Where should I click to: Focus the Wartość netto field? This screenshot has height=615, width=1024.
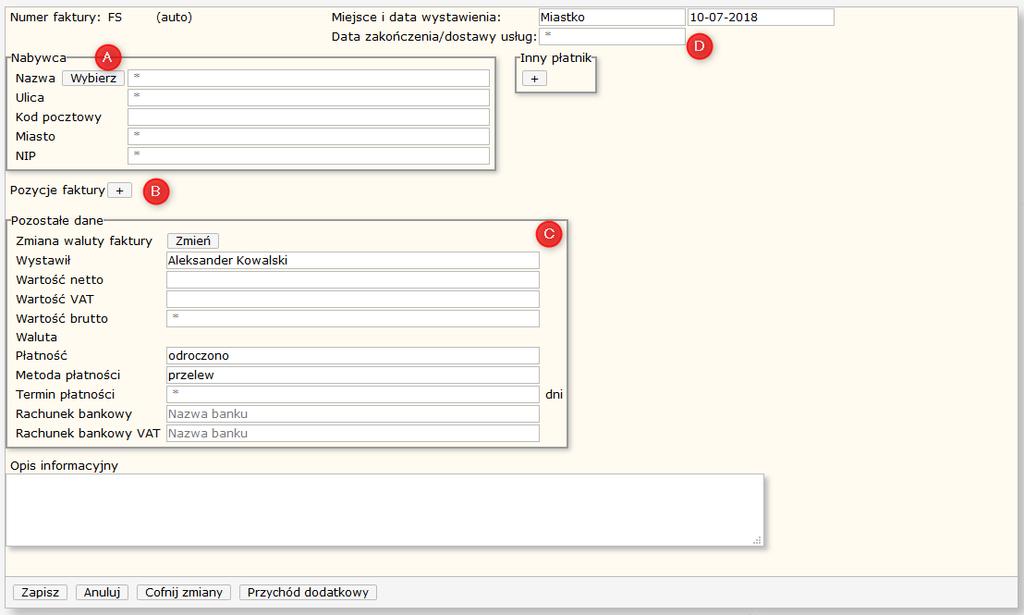[x=353, y=280]
